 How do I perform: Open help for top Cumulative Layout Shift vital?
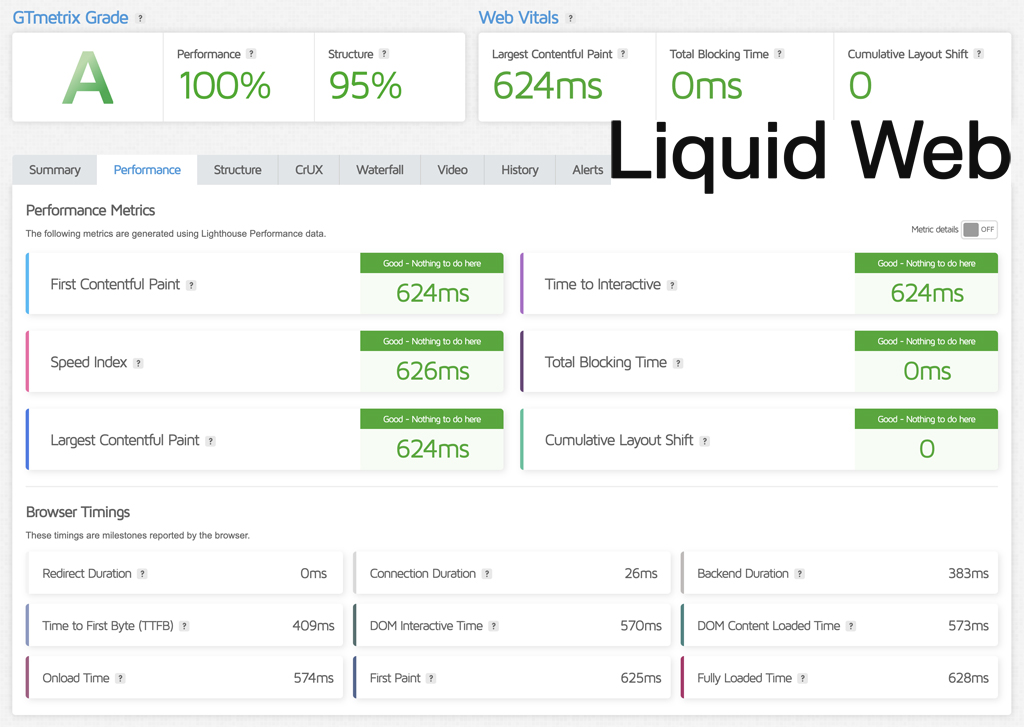(978, 54)
